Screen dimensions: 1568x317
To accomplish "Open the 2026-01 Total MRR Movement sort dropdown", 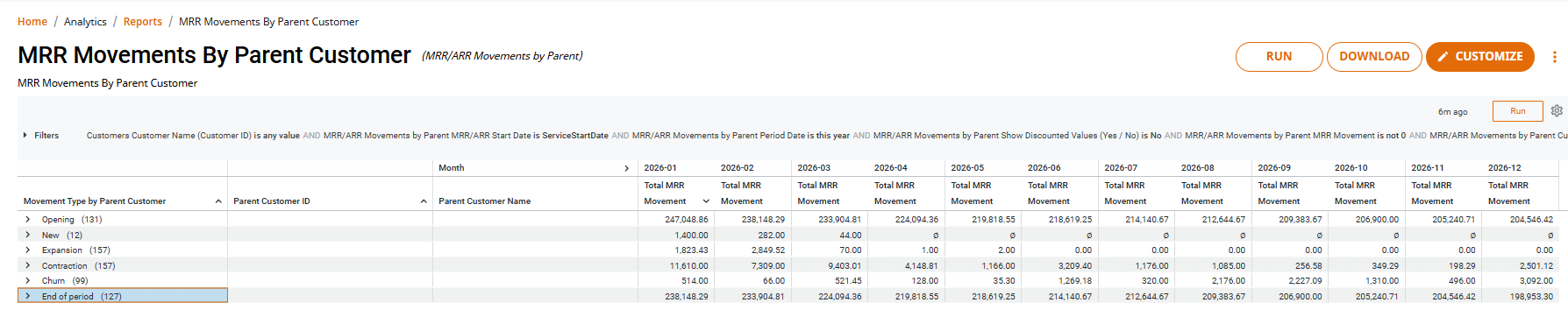I will pos(706,201).
